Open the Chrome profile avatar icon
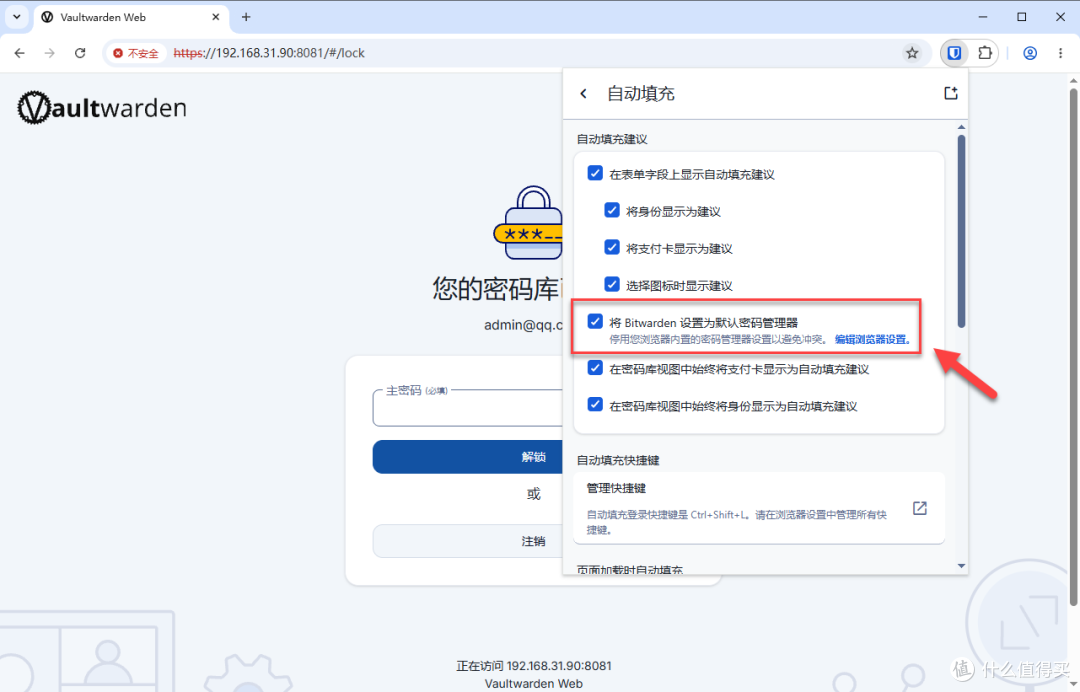This screenshot has height=692, width=1080. coord(1030,53)
